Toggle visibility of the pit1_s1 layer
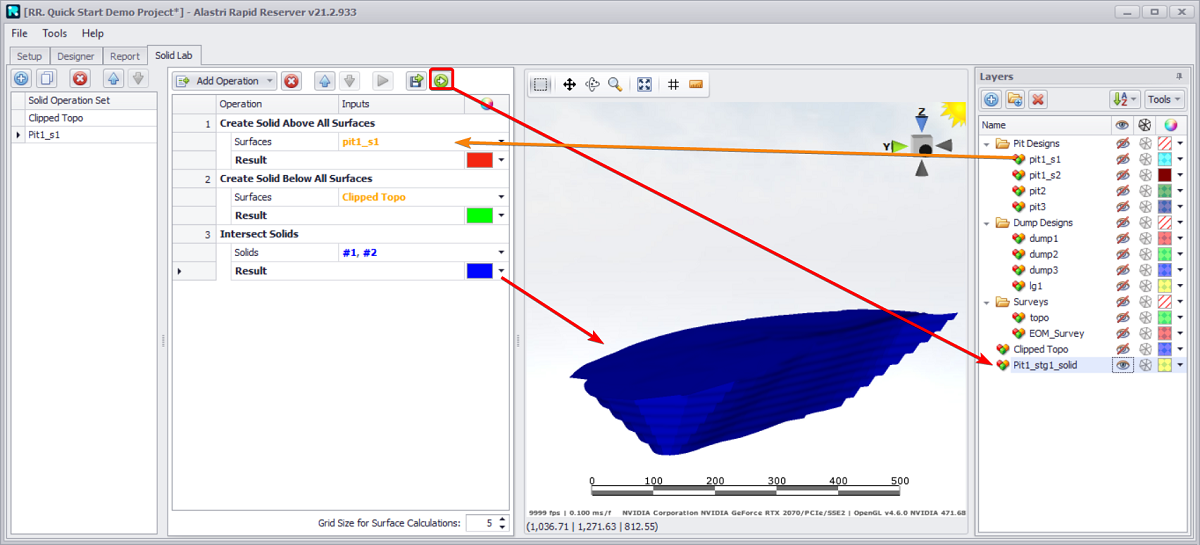 point(1123,159)
